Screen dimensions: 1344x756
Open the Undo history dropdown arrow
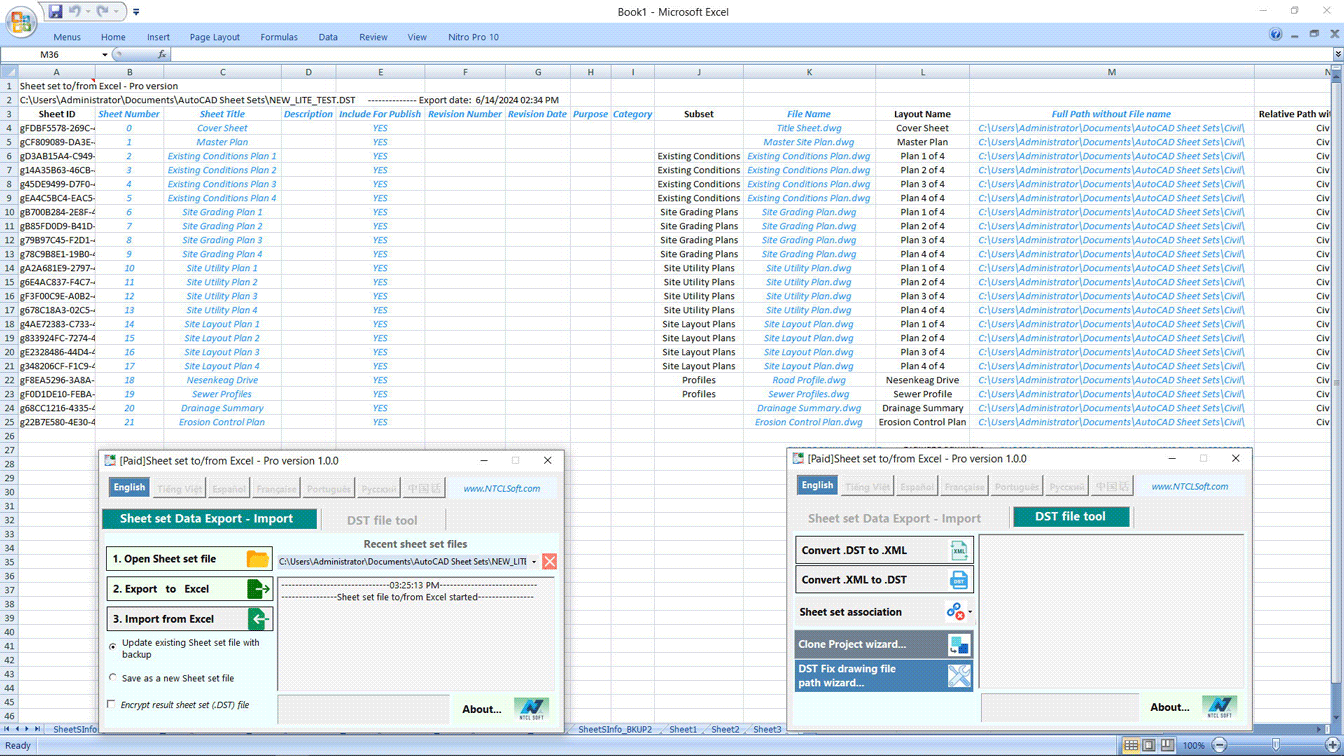tap(88, 12)
